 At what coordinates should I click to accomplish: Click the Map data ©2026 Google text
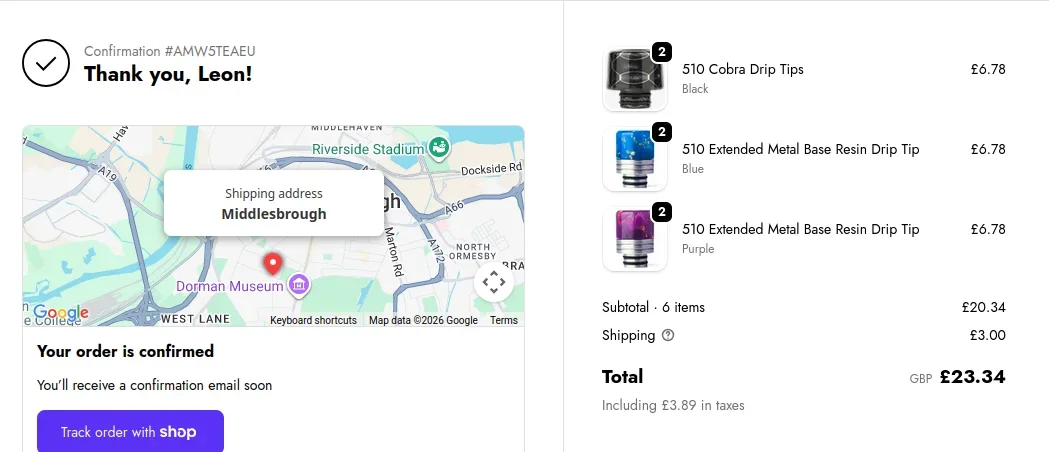[423, 320]
